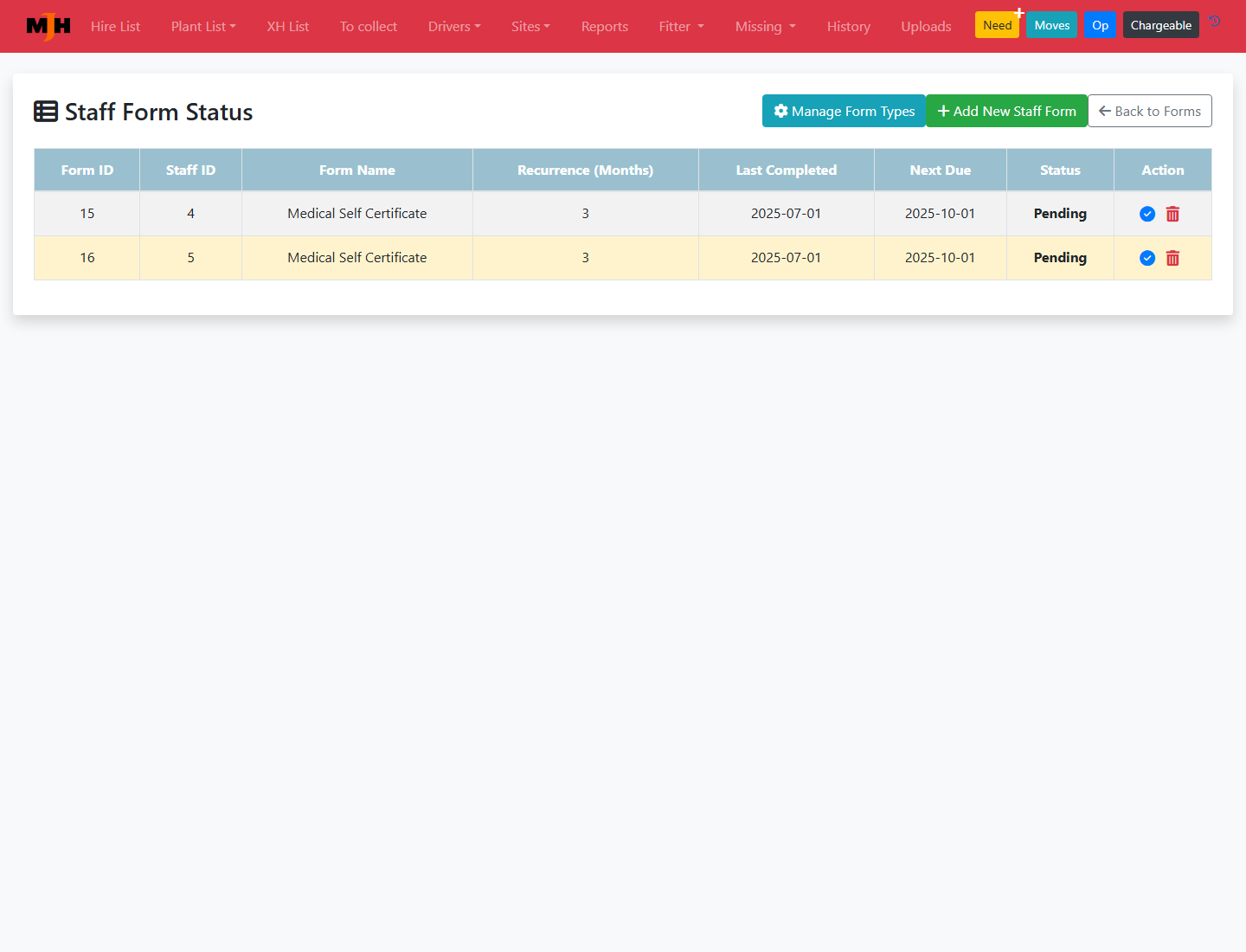The width and height of the screenshot is (1246, 952).
Task: Select Staff ID 5 cell
Action: [x=190, y=257]
